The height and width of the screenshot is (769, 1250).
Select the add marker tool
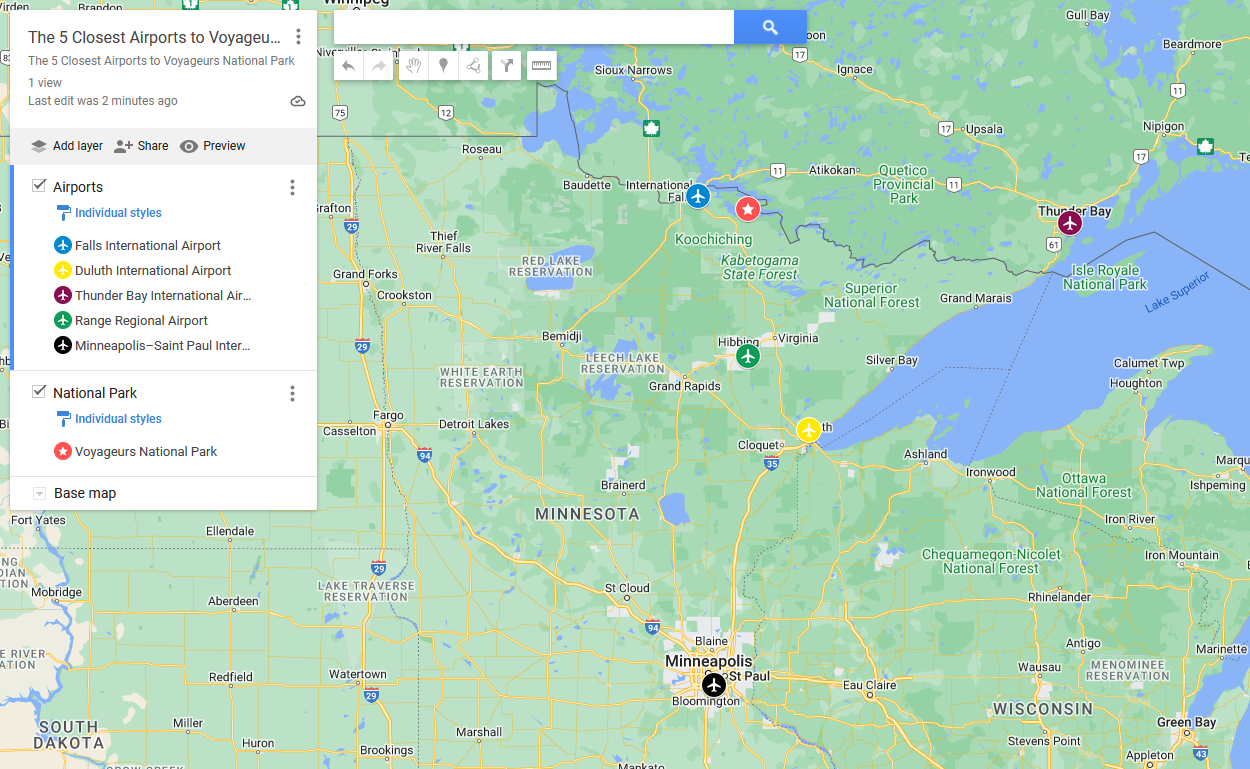coord(443,66)
